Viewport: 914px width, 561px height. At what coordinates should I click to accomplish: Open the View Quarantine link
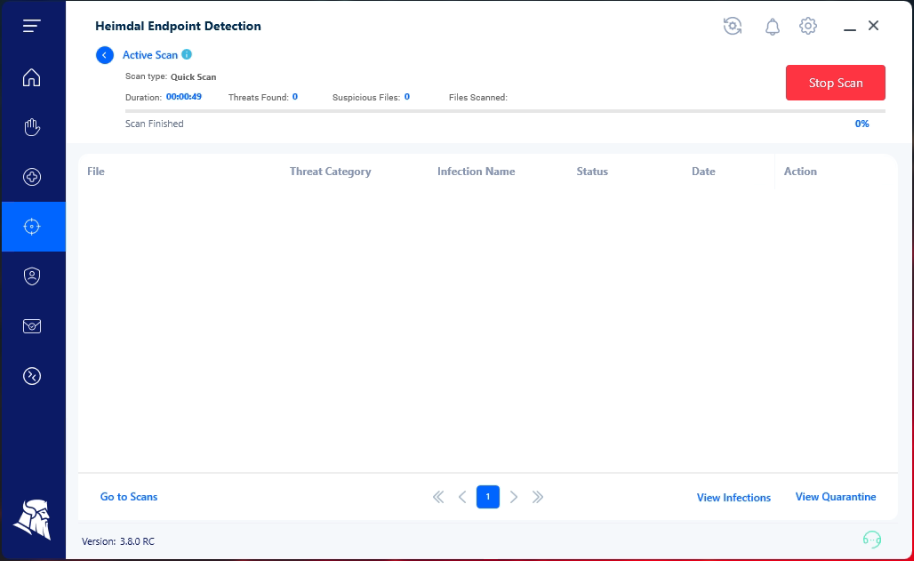click(835, 497)
